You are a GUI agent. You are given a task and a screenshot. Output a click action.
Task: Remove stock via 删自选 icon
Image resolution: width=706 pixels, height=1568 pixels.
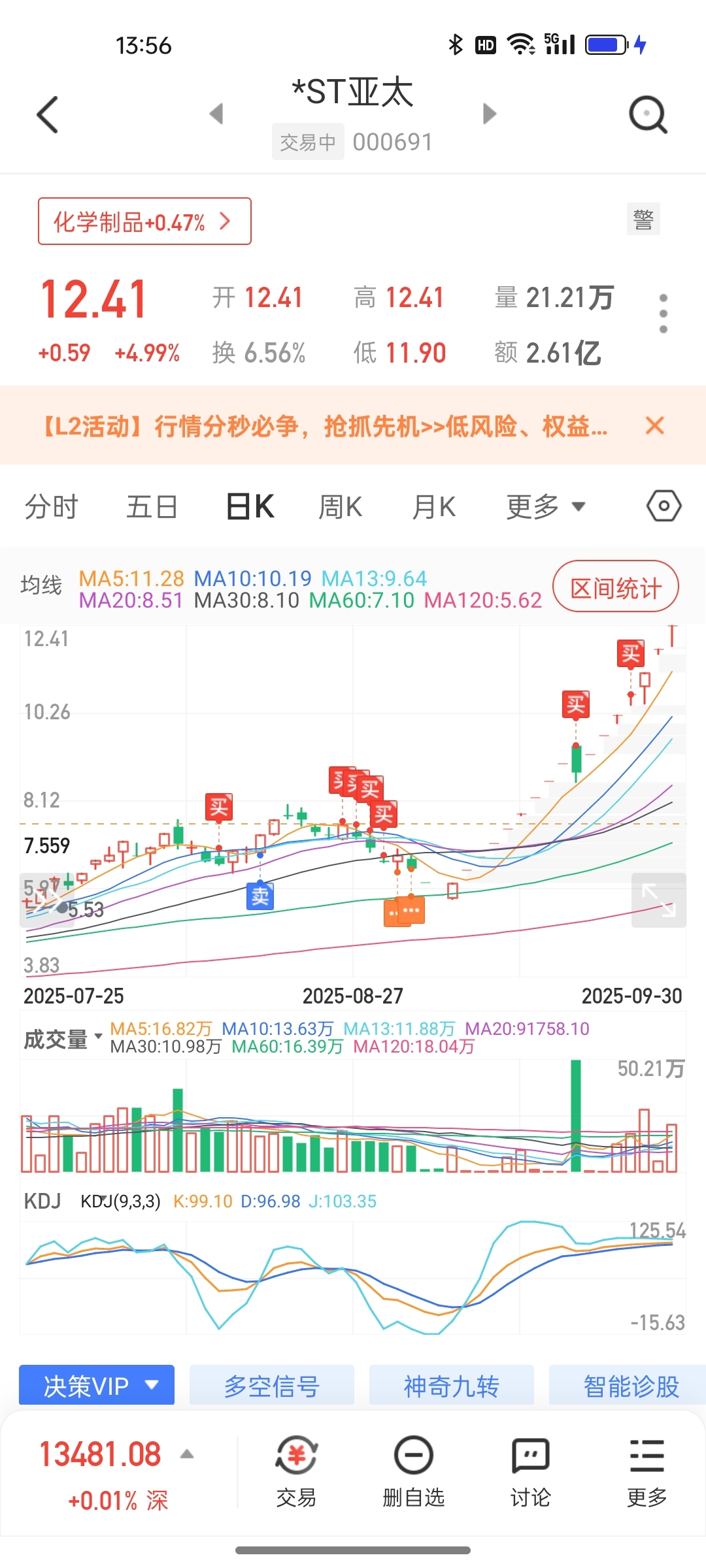413,1473
